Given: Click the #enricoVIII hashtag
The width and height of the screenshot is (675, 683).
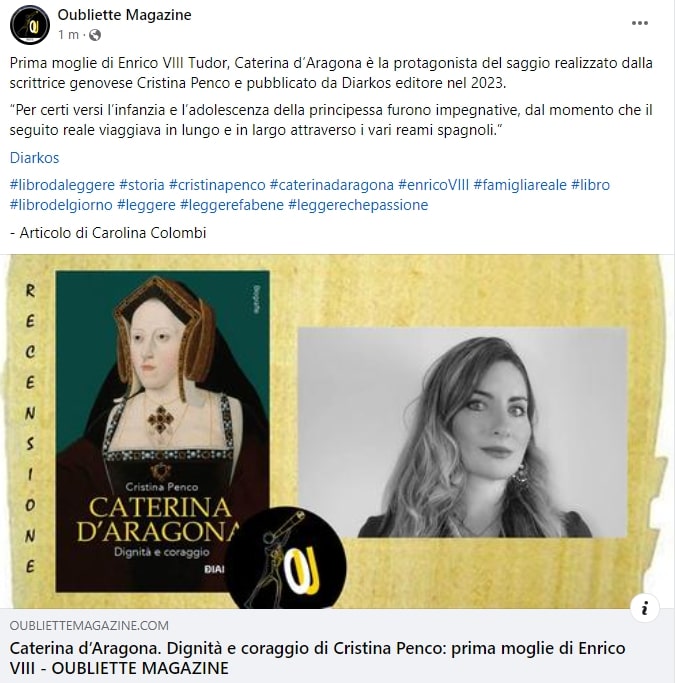Looking at the screenshot, I should tap(434, 185).
